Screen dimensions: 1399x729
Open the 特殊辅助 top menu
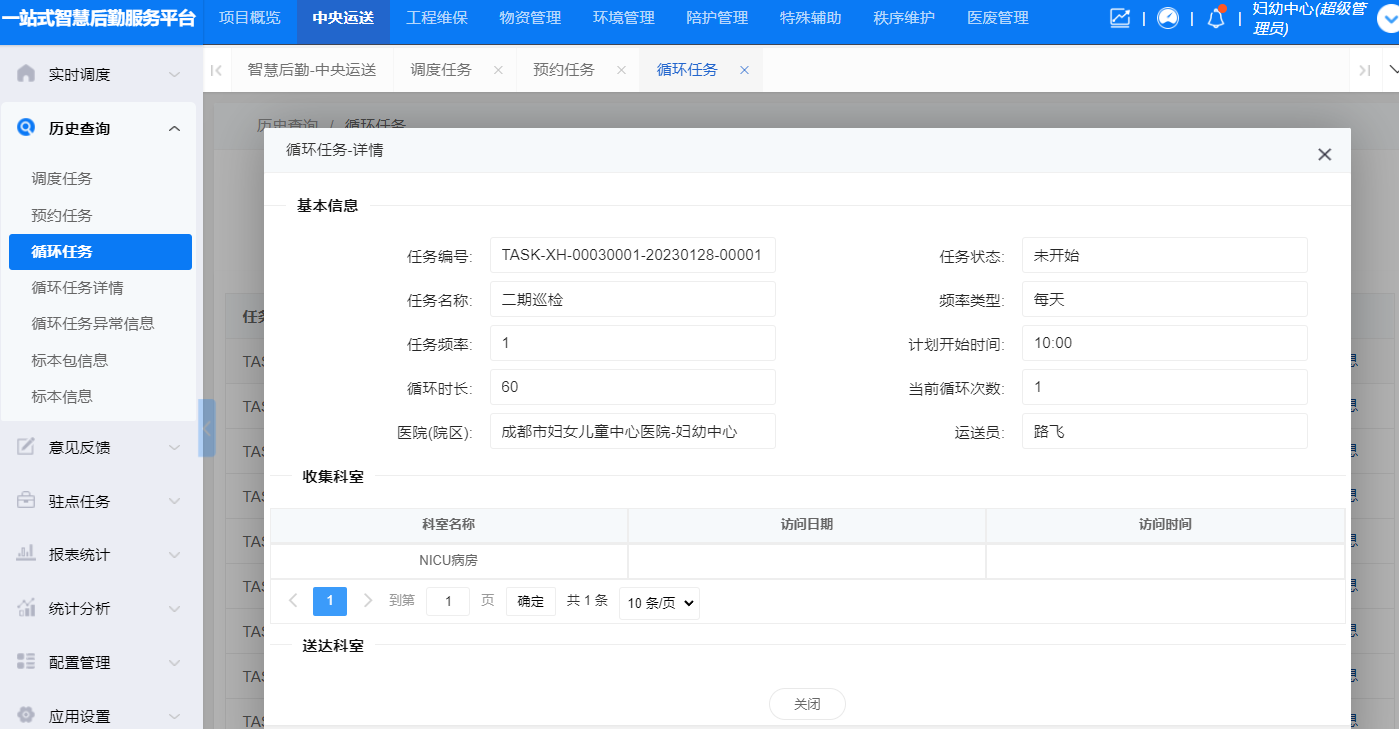[811, 18]
